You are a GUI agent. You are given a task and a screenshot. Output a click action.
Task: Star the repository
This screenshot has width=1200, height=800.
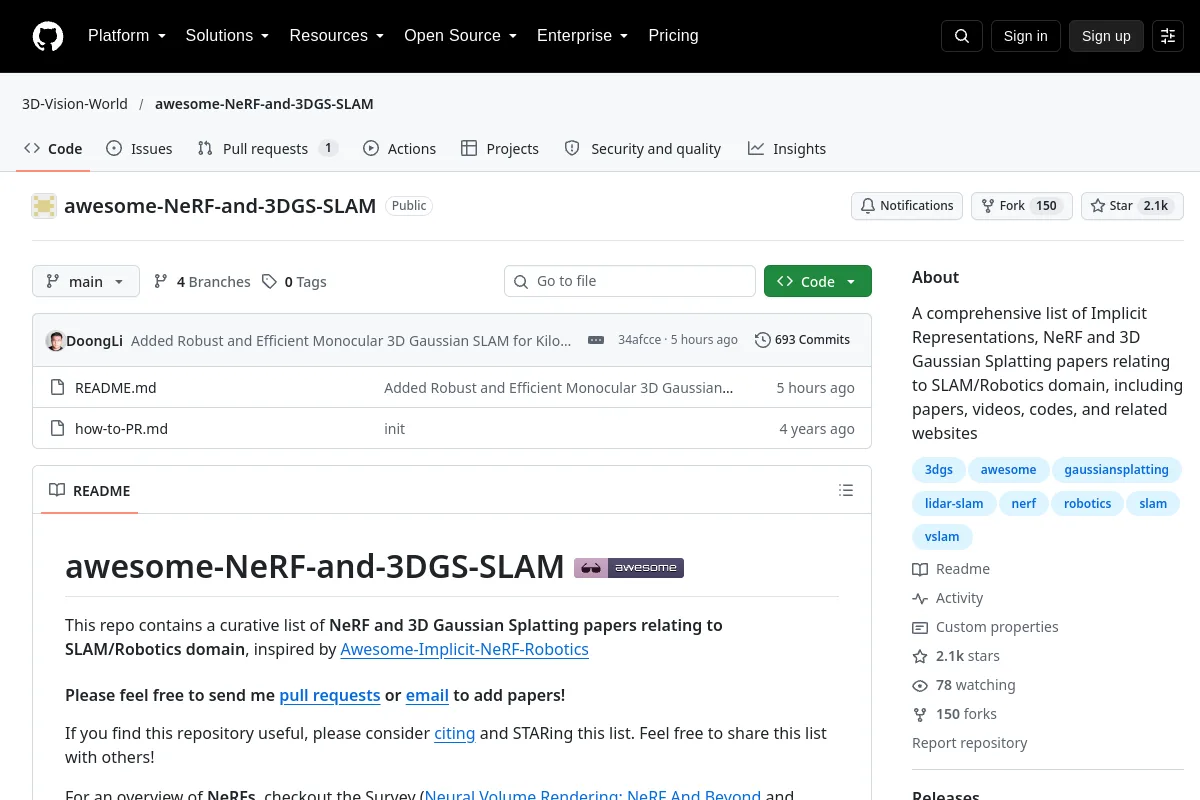click(1132, 206)
